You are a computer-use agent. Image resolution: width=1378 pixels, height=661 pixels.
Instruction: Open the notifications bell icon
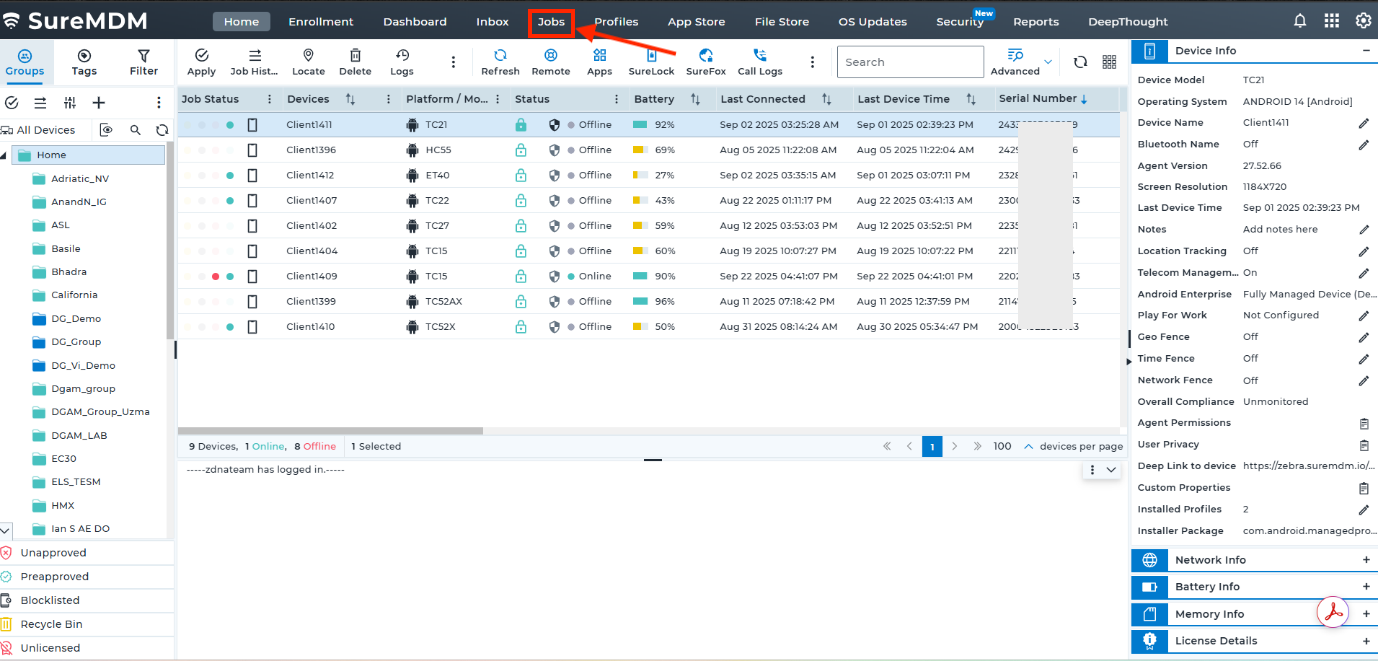click(1300, 21)
